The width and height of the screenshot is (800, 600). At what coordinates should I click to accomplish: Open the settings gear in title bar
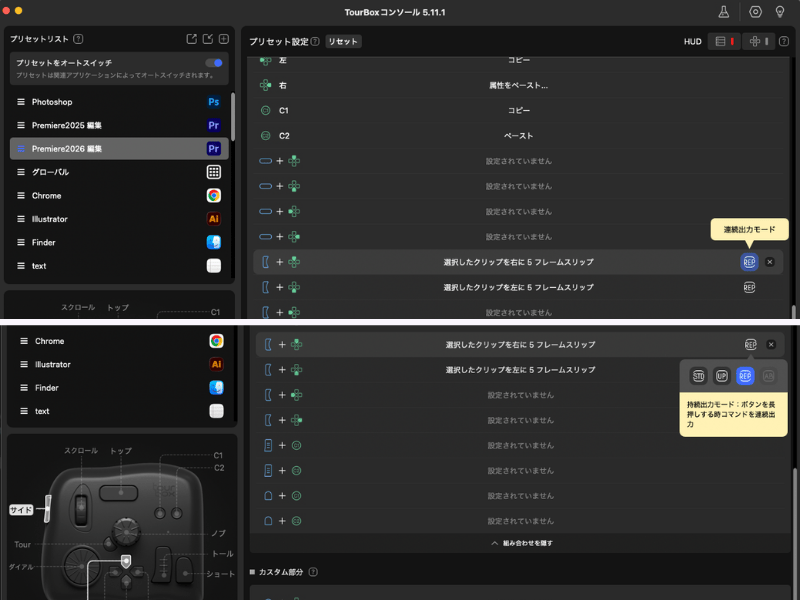point(756,12)
